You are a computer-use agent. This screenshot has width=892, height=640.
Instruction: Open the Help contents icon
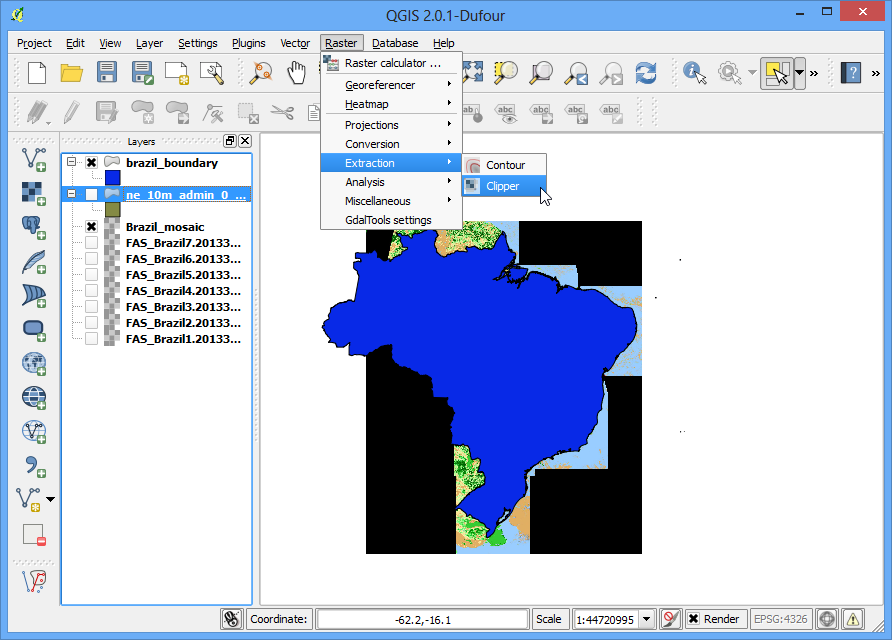[851, 73]
